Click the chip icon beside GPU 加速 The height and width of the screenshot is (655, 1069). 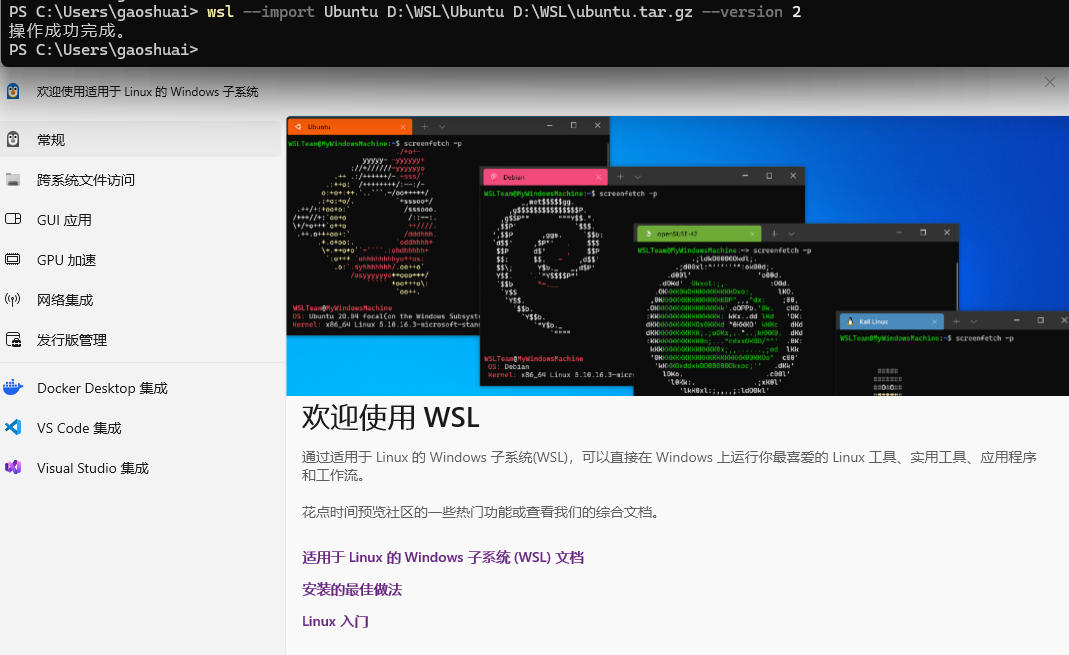pyautogui.click(x=13, y=259)
